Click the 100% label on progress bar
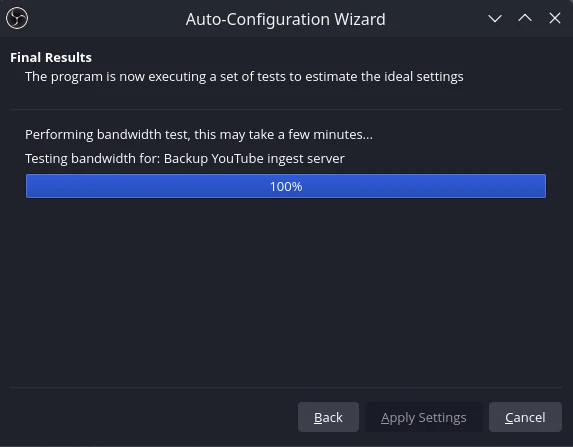The image size is (573, 447). [286, 186]
